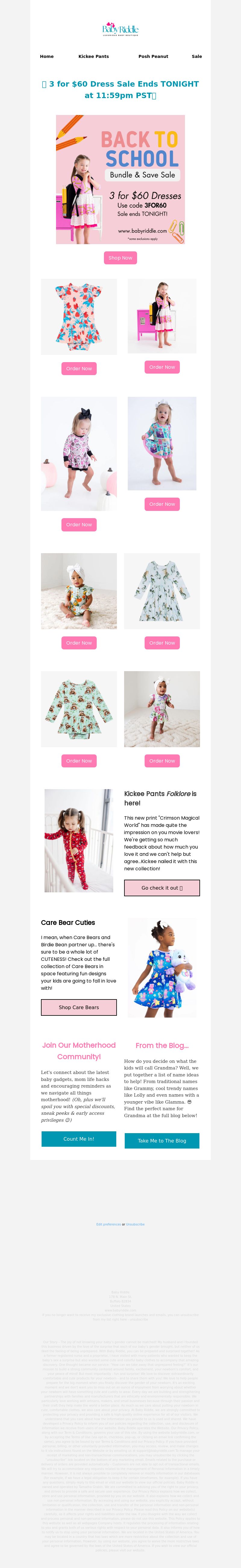The image size is (241, 1568).
Task: Click the Back to School banner image
Action: (120, 179)
